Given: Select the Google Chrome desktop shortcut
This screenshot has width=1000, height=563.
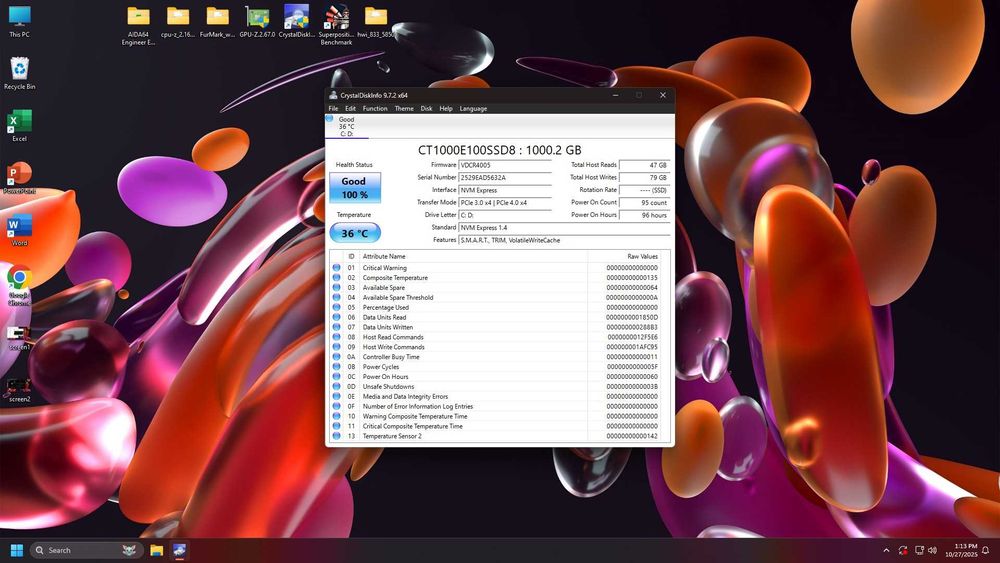Looking at the screenshot, I should click(x=19, y=285).
